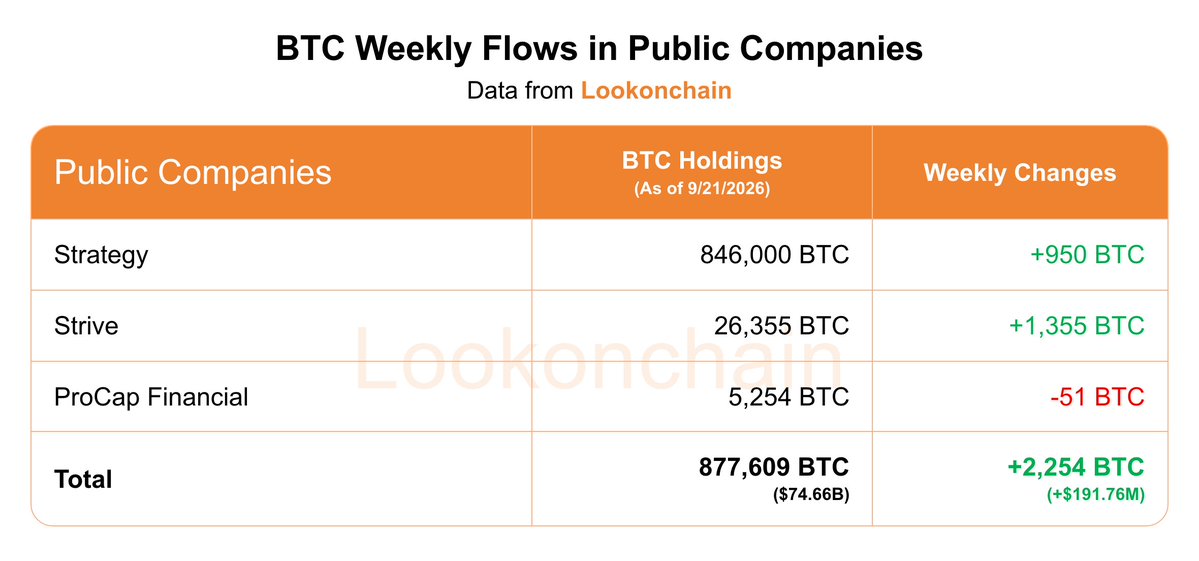The image size is (1199, 561).
Task: Click the $74.66B total value text
Action: click(811, 495)
